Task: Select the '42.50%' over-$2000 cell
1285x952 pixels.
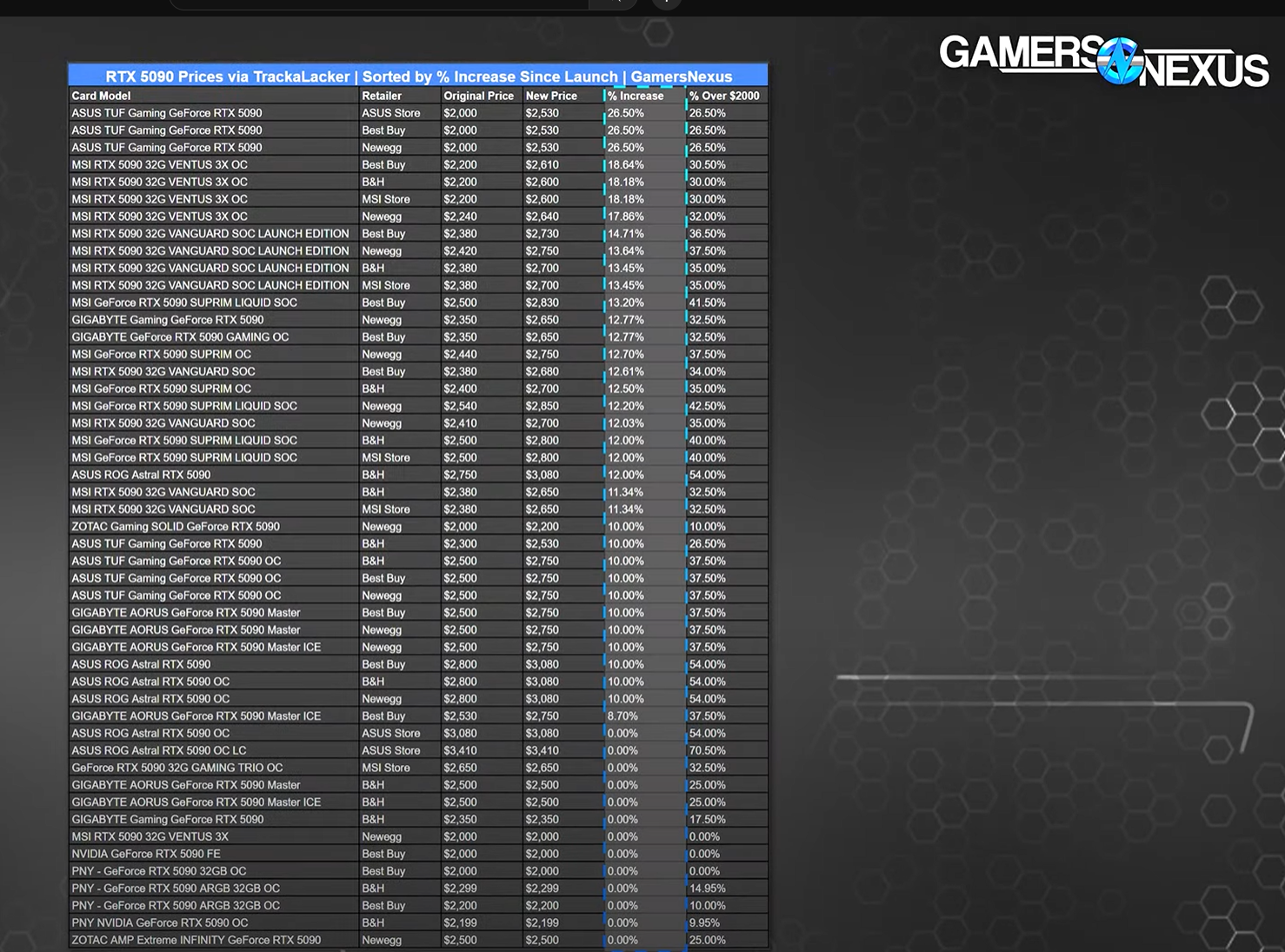Action: (x=708, y=406)
